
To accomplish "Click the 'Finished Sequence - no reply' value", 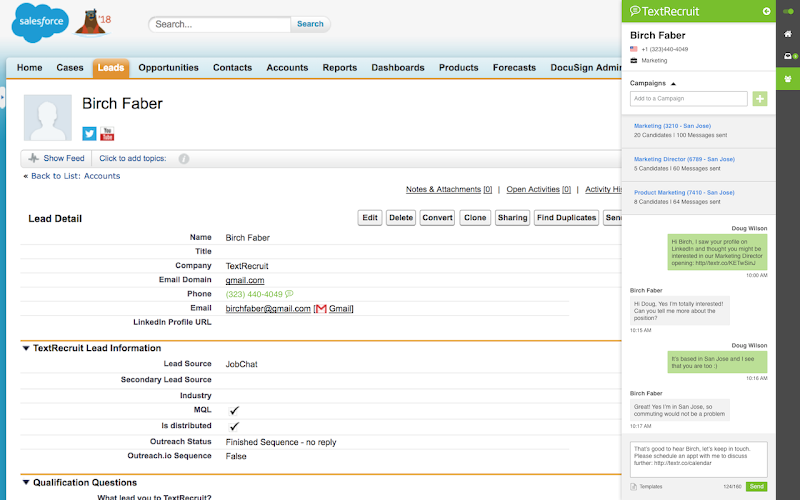I will (x=281, y=442).
